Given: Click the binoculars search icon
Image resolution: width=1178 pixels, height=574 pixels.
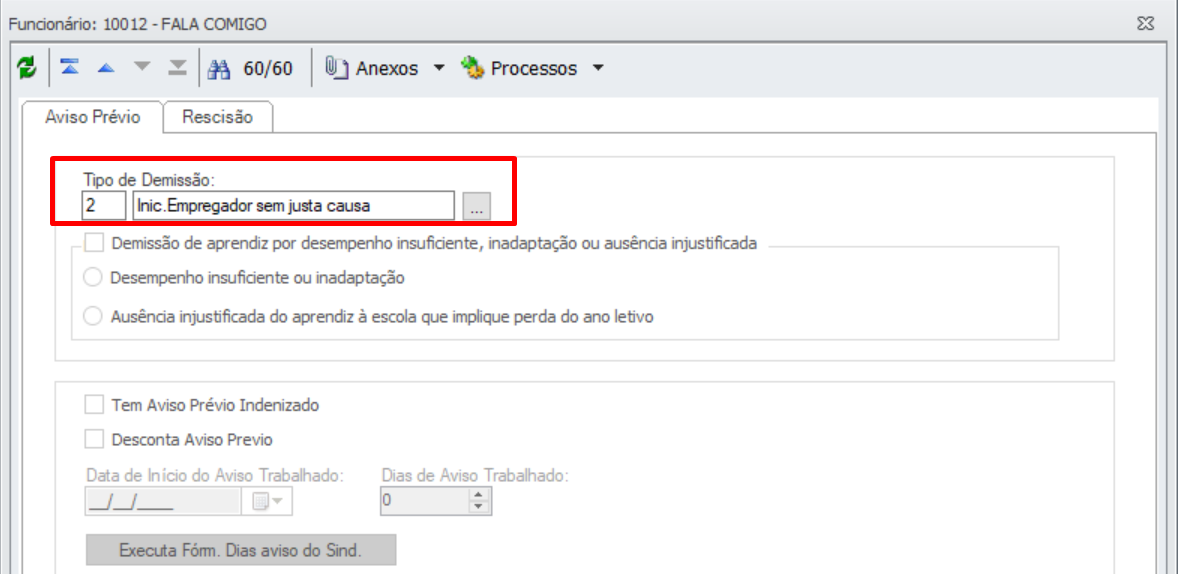Looking at the screenshot, I should (219, 68).
